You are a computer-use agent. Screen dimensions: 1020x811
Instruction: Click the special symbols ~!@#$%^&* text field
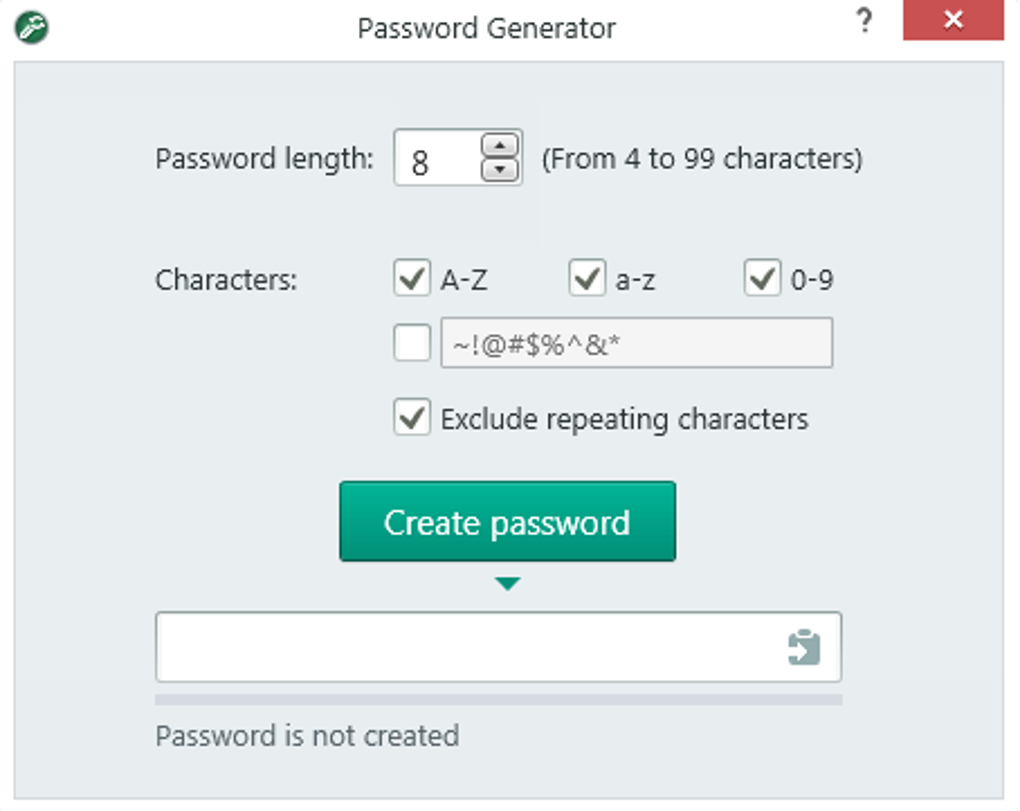(636, 344)
